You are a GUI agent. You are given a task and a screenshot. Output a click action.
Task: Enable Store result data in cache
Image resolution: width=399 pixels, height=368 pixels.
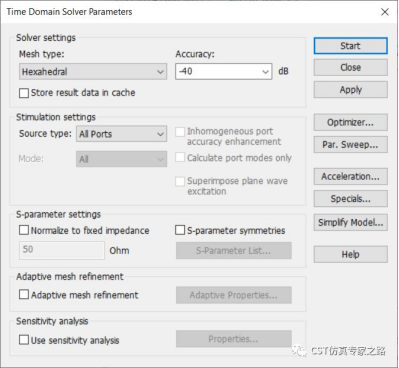click(24, 93)
